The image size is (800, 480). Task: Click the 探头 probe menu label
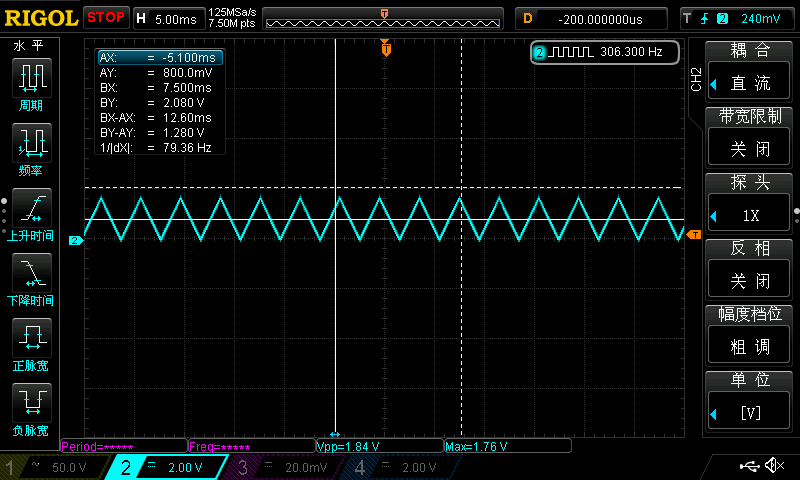point(749,182)
